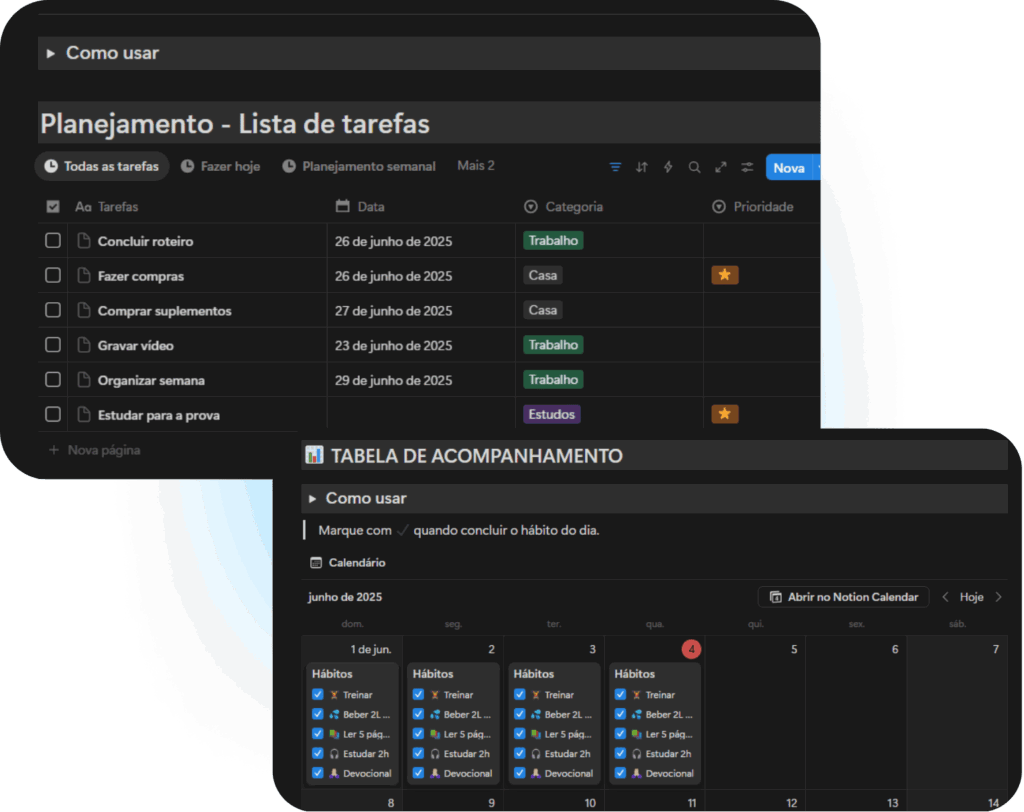The height and width of the screenshot is (812, 1024).
Task: Uncheck 'Treinar' habit on June 1
Action: (318, 694)
